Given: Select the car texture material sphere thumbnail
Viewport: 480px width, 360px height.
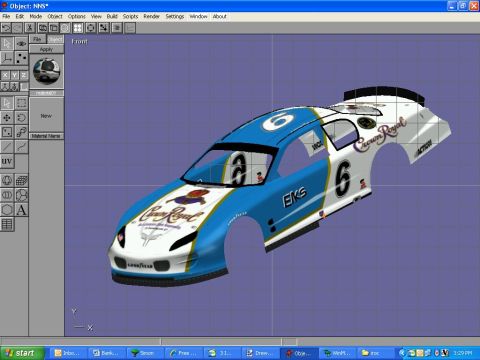Looking at the screenshot, I should coord(46,71).
